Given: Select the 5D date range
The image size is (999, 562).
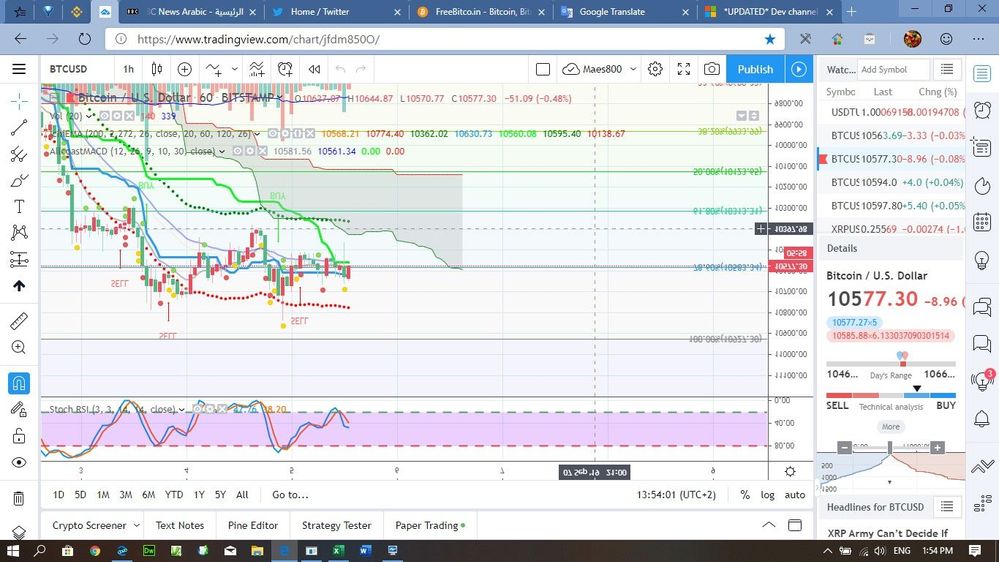Looking at the screenshot, I should pyautogui.click(x=80, y=494).
